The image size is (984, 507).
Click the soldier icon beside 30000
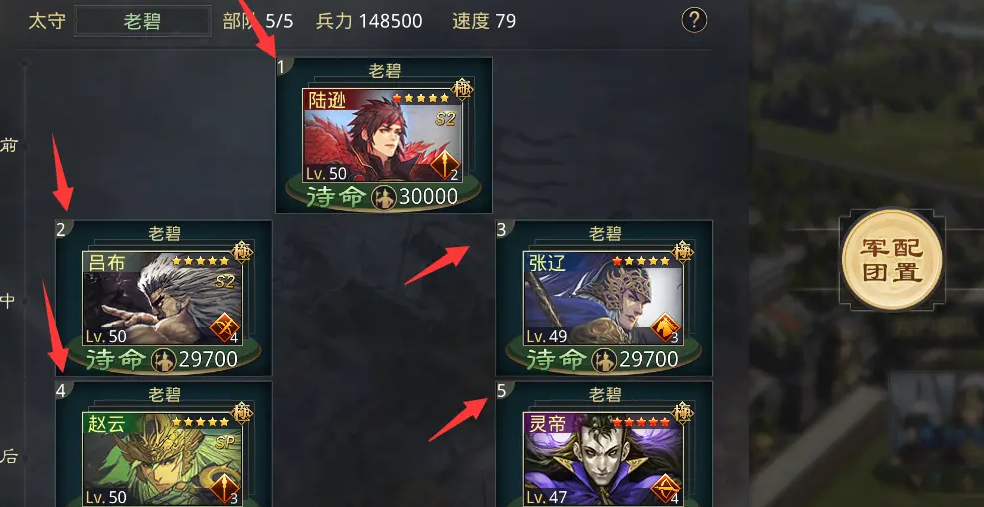click(x=383, y=198)
